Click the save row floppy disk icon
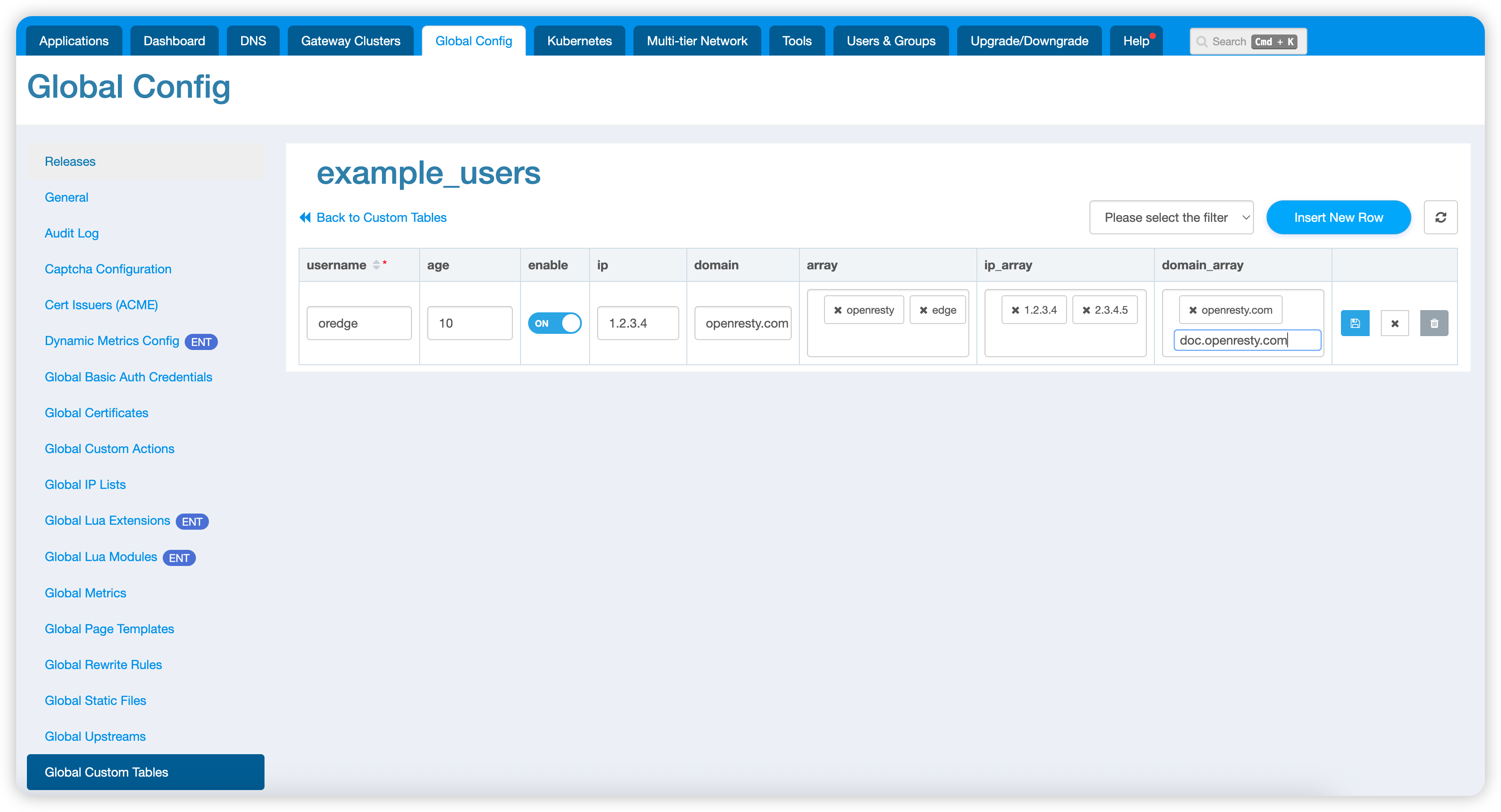The image size is (1501, 812). pyautogui.click(x=1355, y=323)
